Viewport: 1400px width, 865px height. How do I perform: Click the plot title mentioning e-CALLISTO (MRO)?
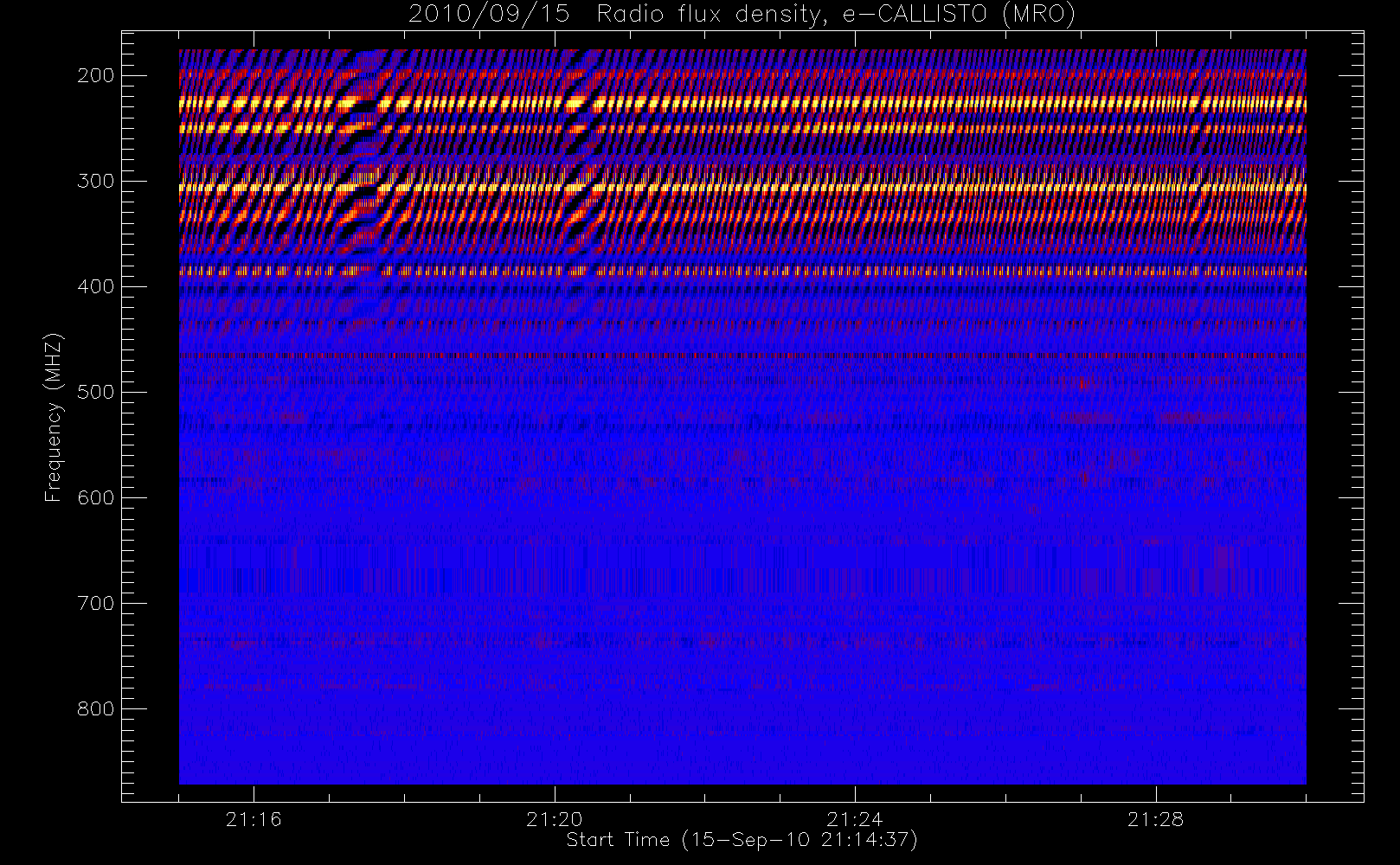pos(742,15)
